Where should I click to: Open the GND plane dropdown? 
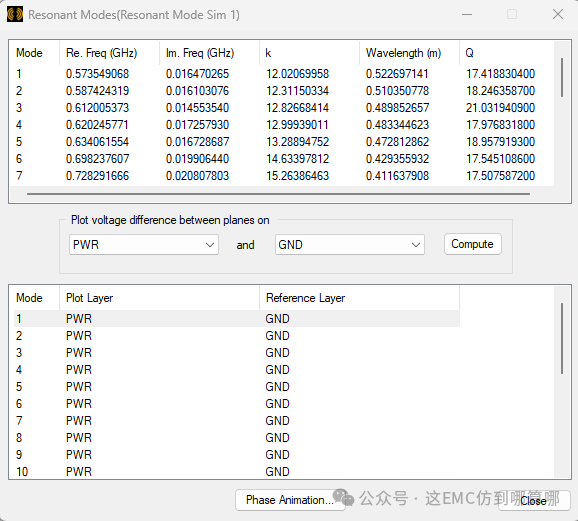click(349, 245)
